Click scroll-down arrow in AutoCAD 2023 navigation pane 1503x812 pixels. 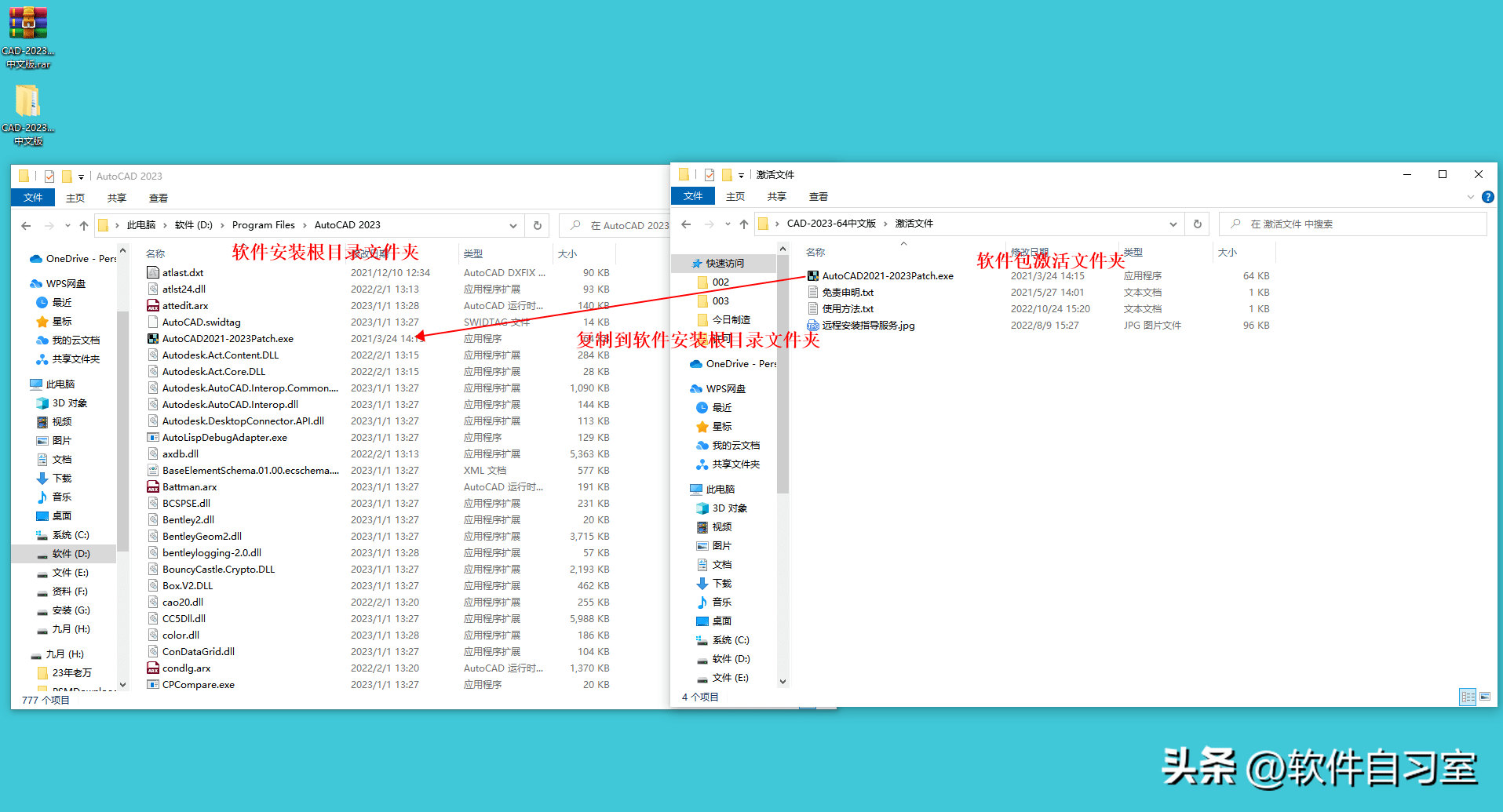click(x=122, y=685)
